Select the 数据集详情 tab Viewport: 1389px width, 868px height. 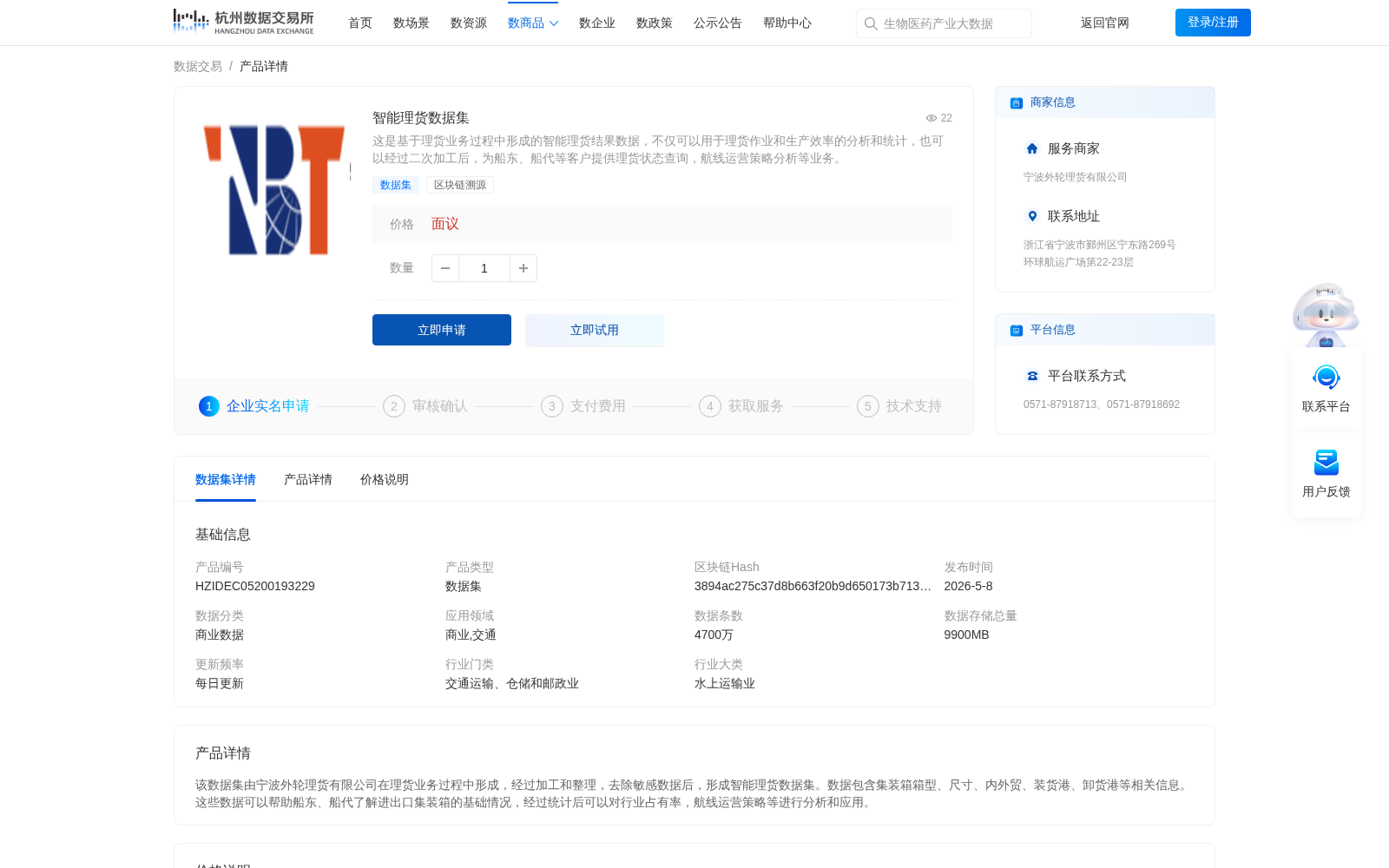[226, 479]
